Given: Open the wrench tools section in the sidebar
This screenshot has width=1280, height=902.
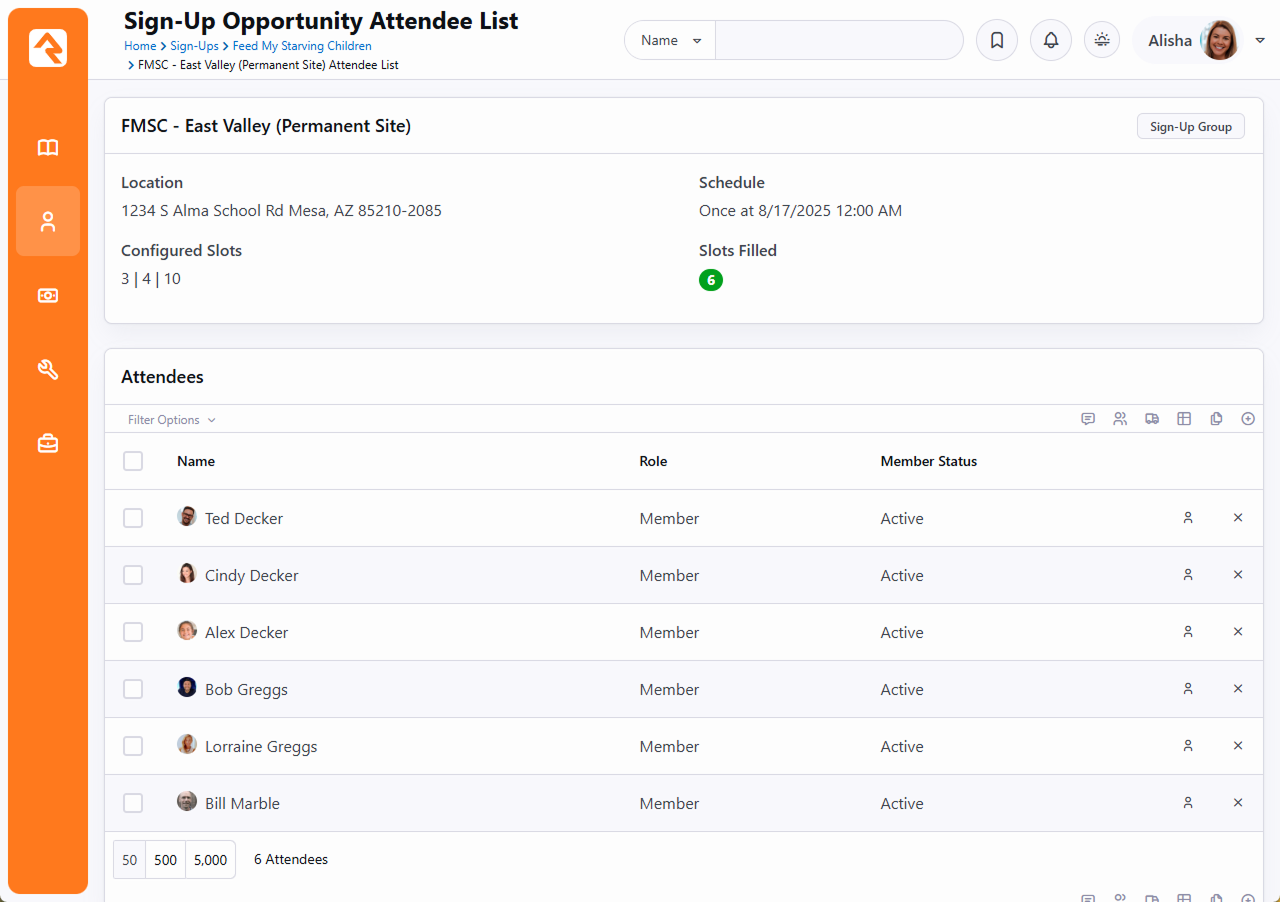Looking at the screenshot, I should click(x=48, y=370).
